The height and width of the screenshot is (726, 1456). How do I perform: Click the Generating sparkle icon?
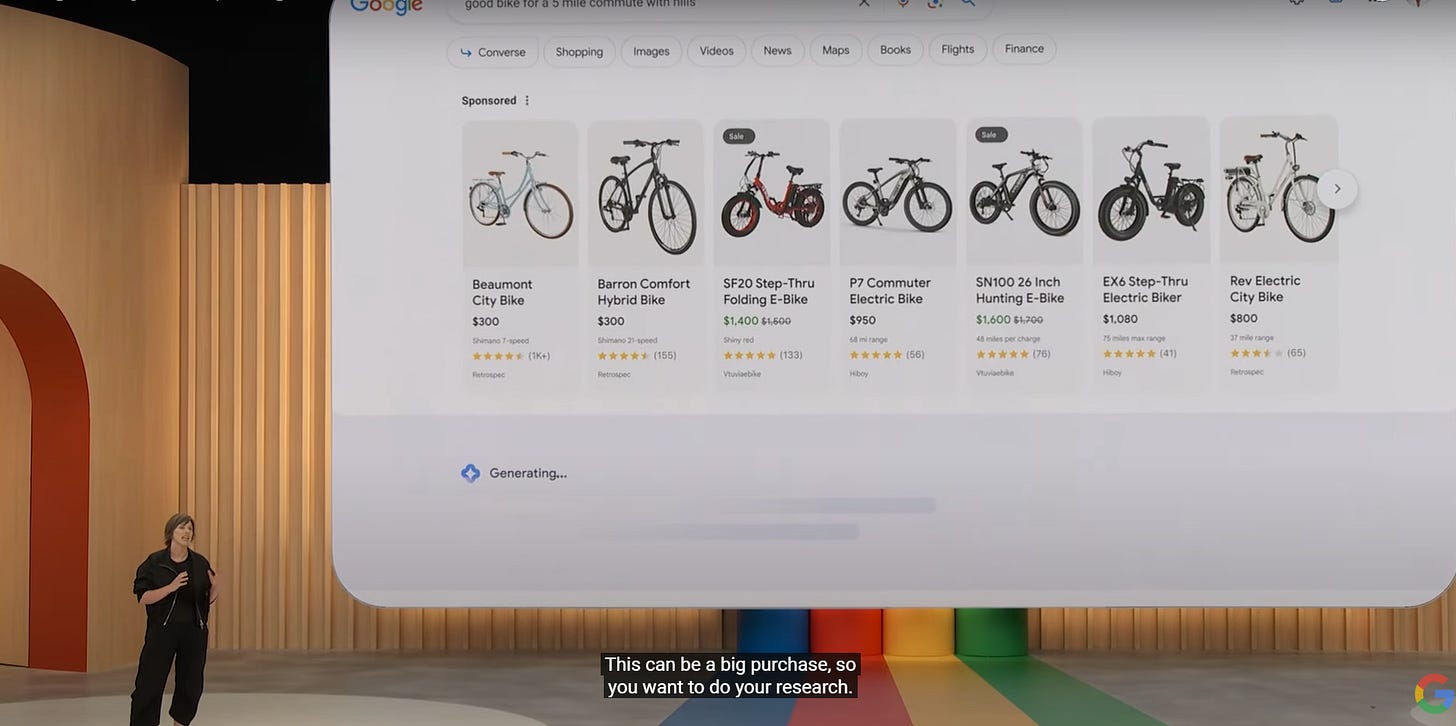tap(470, 473)
